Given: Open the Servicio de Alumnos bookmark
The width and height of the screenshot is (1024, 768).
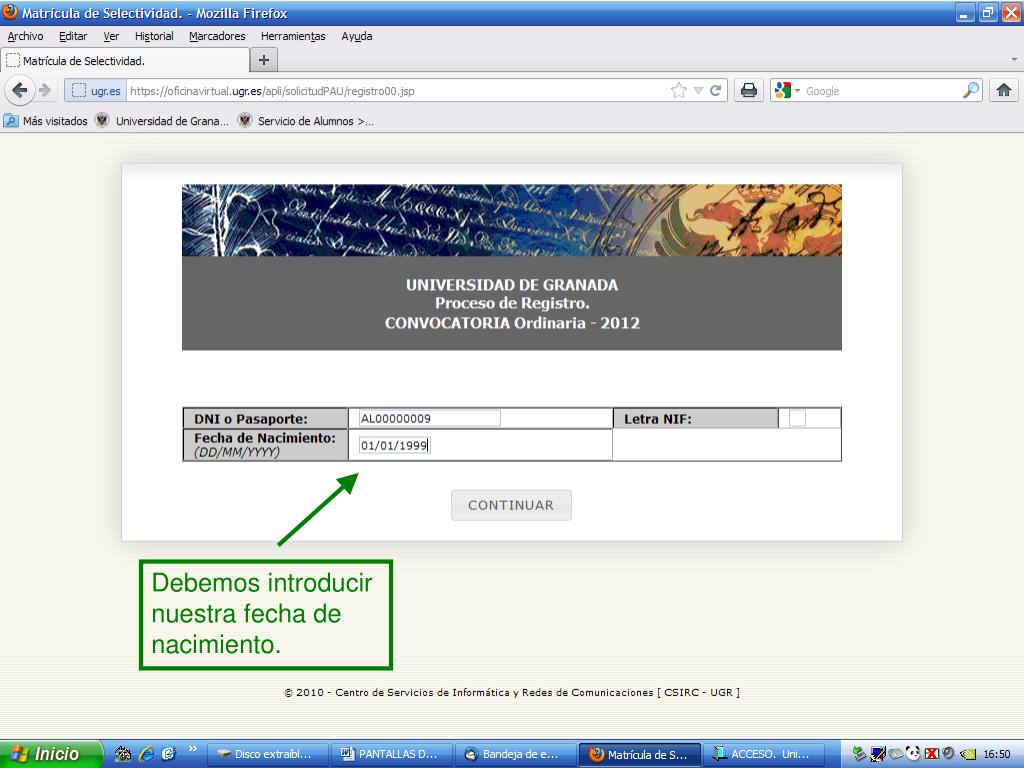Looking at the screenshot, I should [x=306, y=121].
